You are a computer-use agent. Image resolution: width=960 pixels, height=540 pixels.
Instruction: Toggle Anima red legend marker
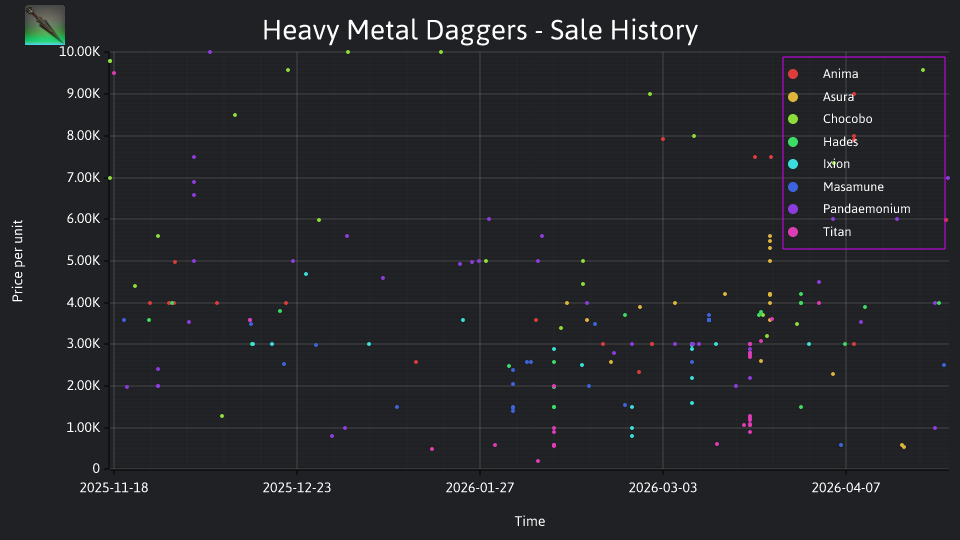point(793,74)
